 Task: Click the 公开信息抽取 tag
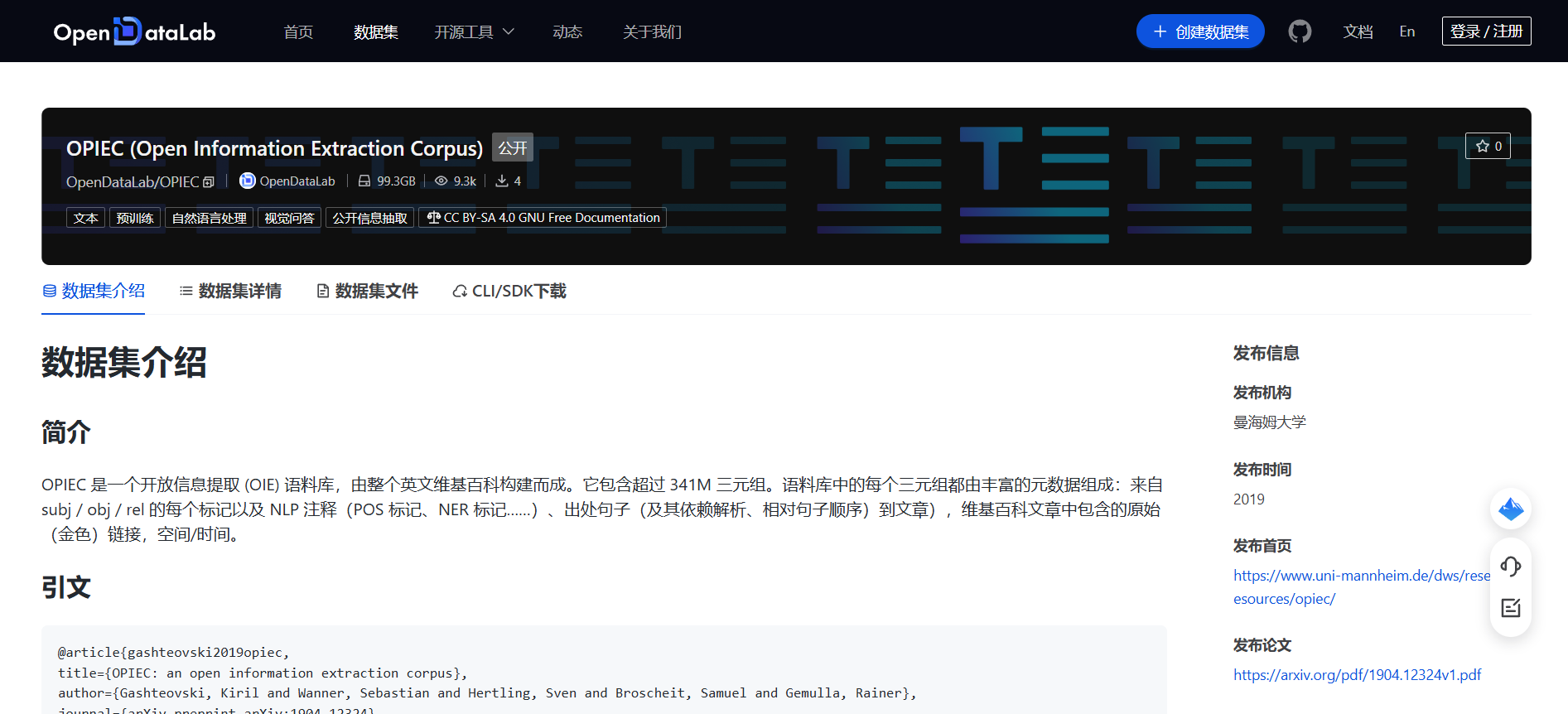[x=369, y=218]
